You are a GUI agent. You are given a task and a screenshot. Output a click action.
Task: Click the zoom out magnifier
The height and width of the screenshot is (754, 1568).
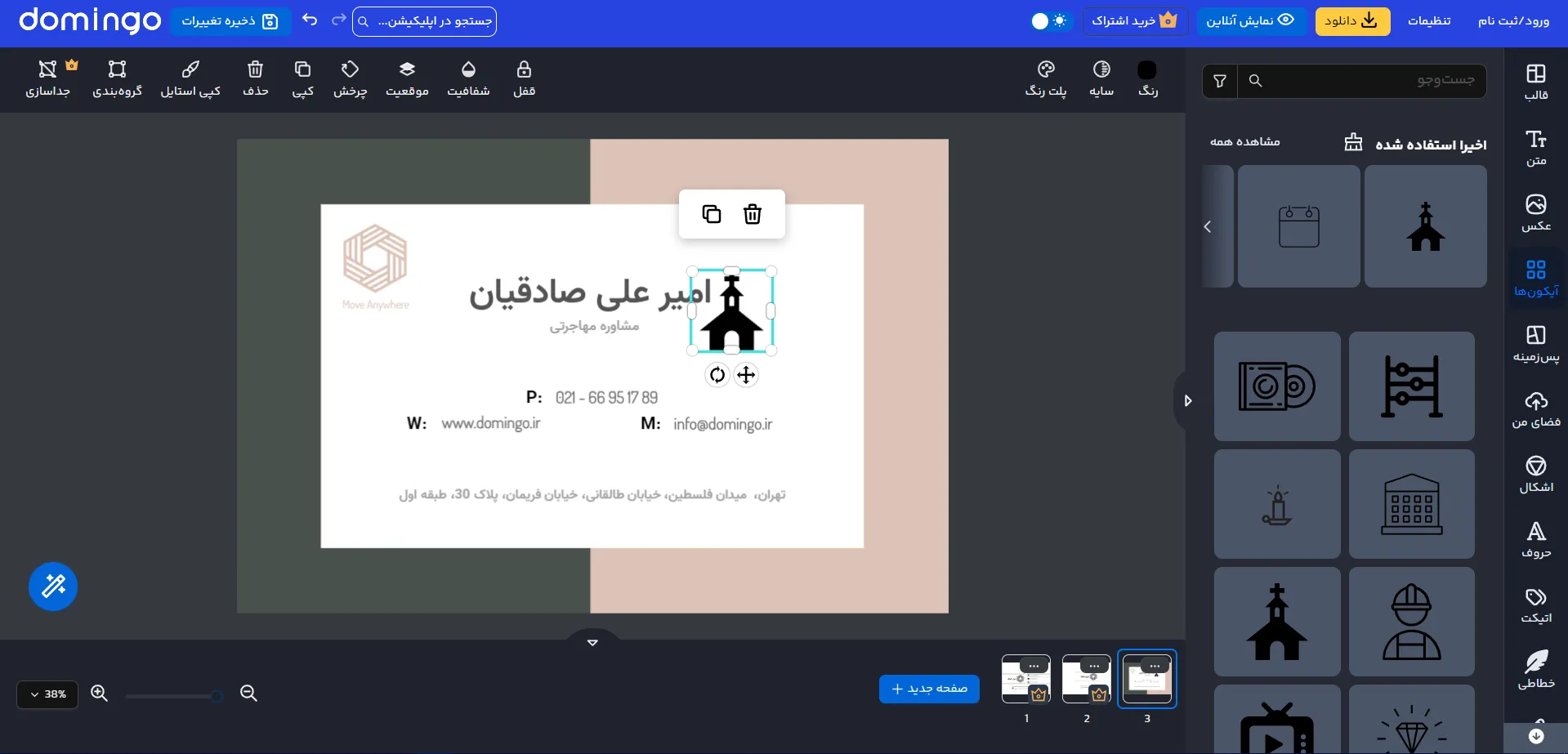point(248,694)
